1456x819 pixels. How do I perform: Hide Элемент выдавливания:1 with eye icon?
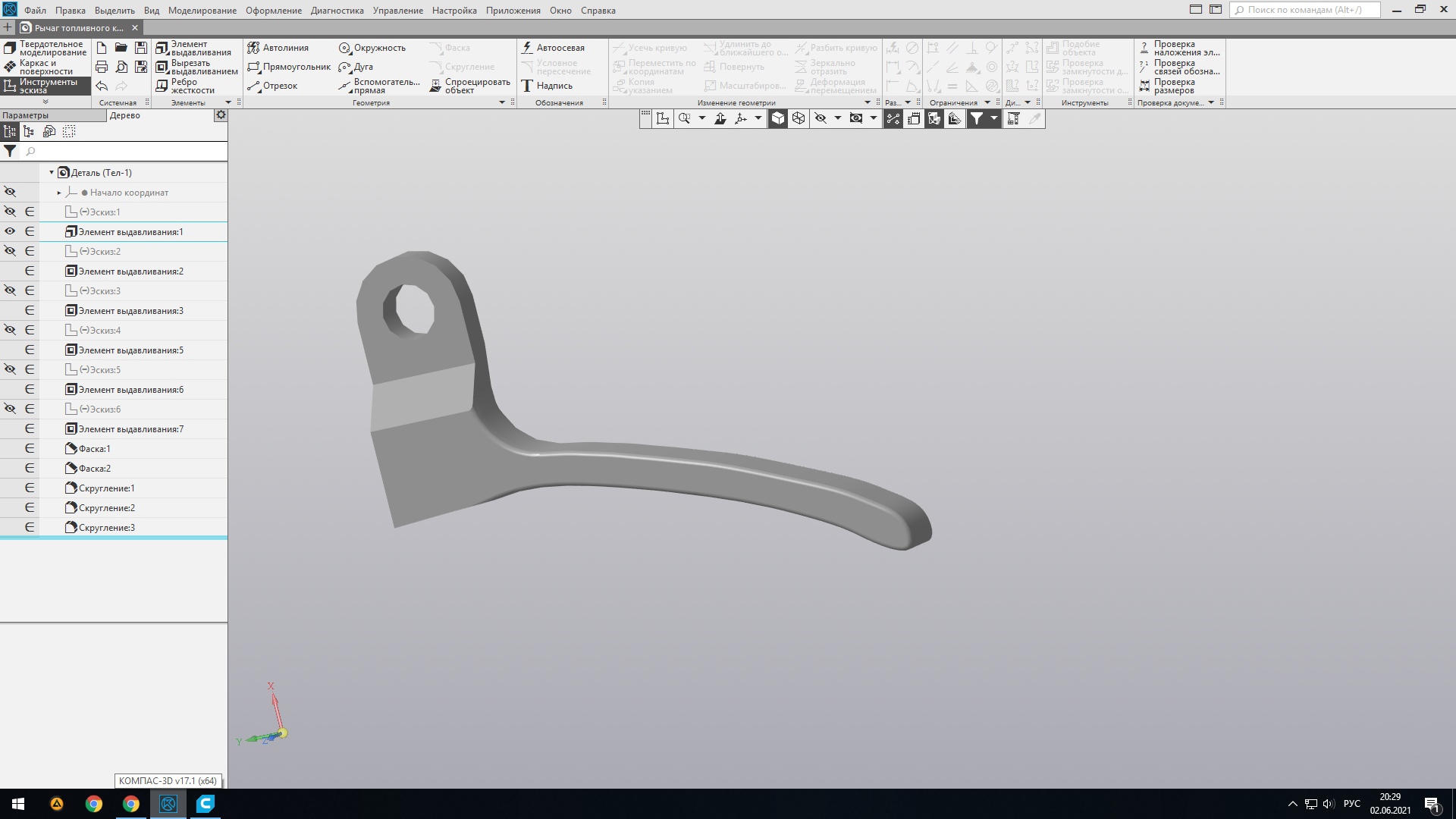10,231
